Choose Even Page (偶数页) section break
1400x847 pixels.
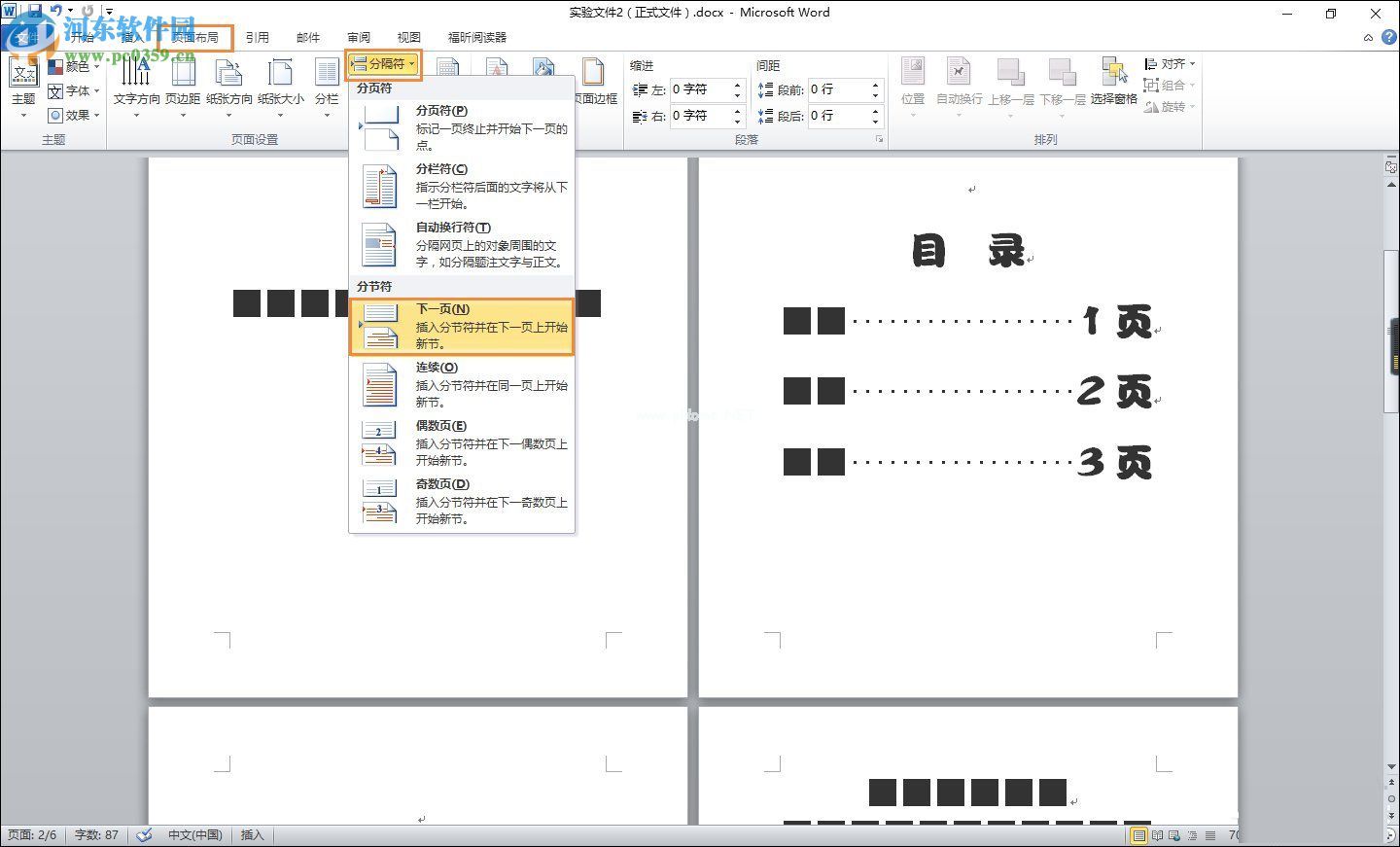pos(462,442)
